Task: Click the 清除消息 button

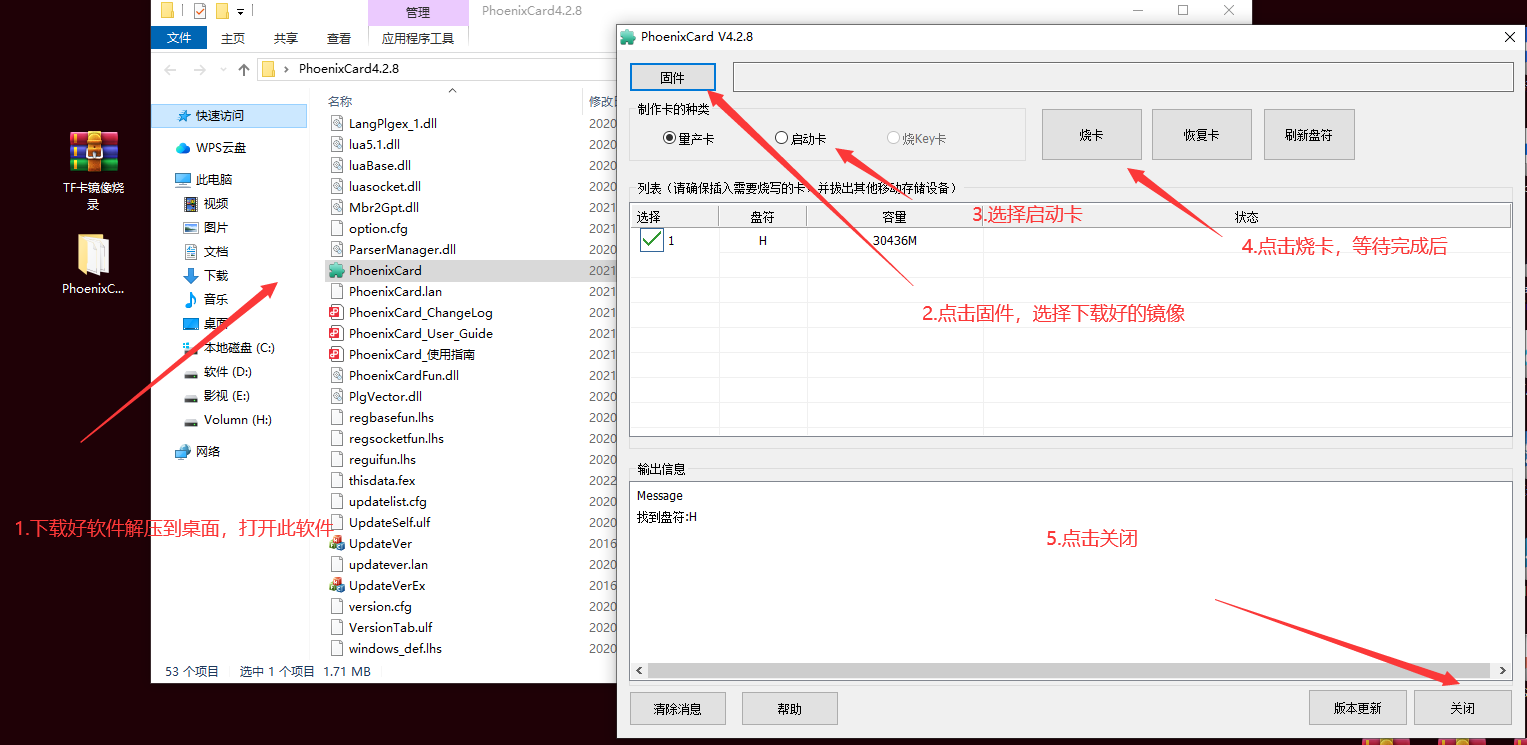Action: click(x=677, y=708)
